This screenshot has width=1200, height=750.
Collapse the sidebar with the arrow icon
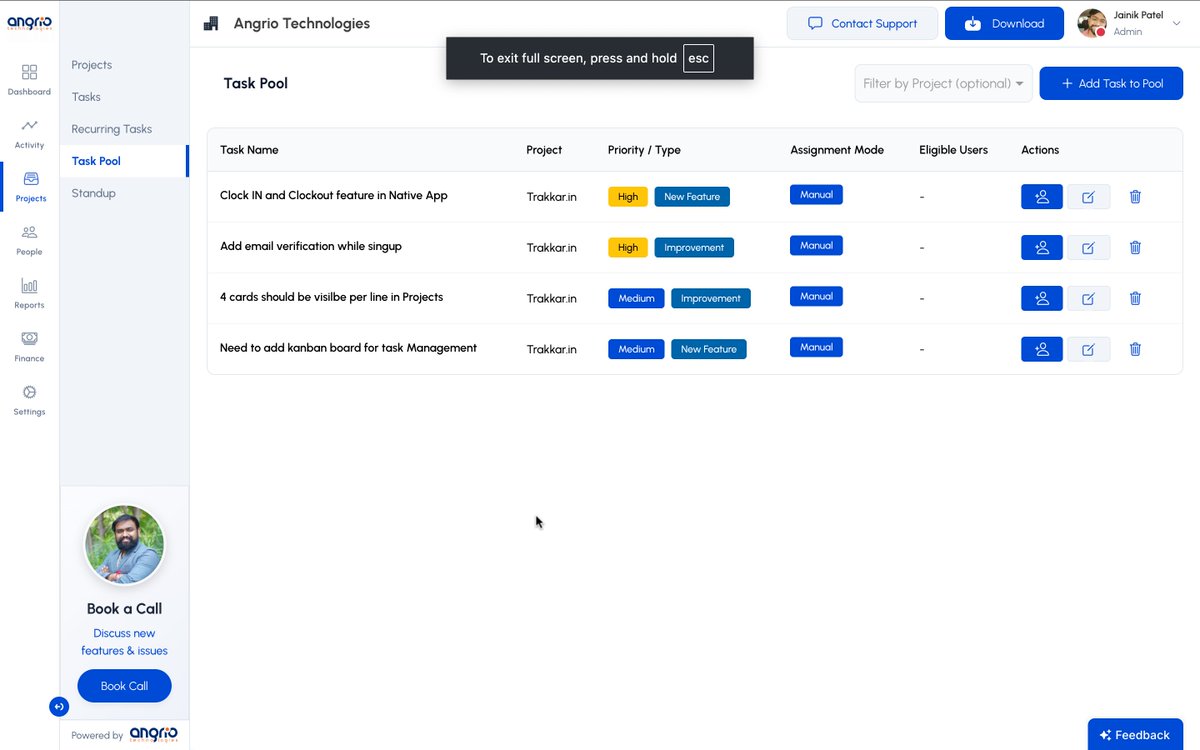point(59,707)
